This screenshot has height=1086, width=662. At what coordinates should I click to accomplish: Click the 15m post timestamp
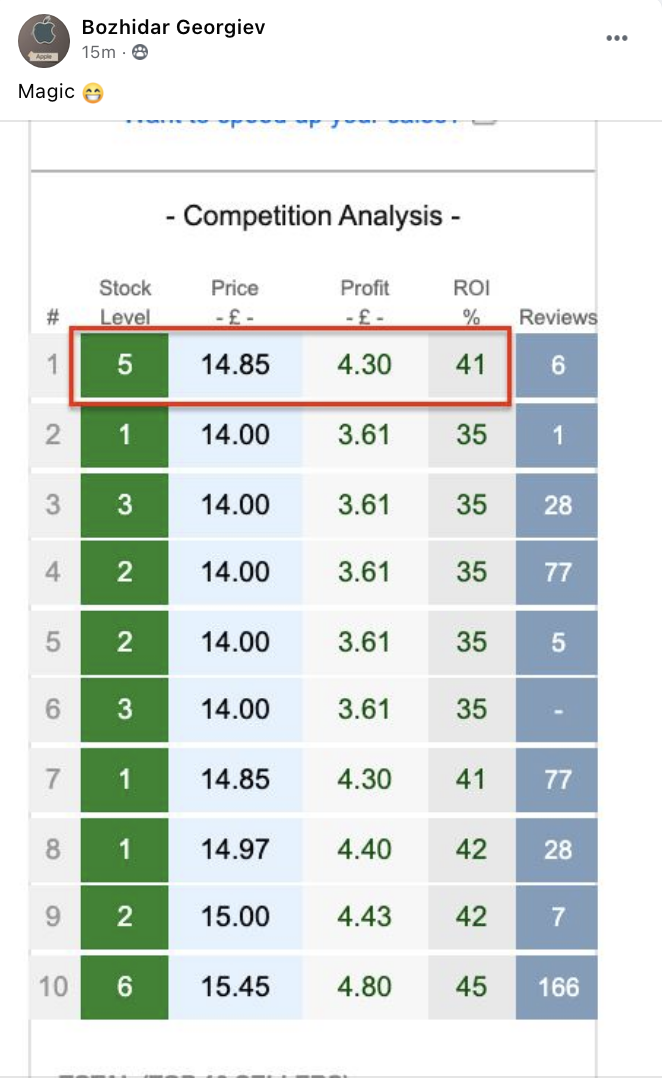coord(98,53)
